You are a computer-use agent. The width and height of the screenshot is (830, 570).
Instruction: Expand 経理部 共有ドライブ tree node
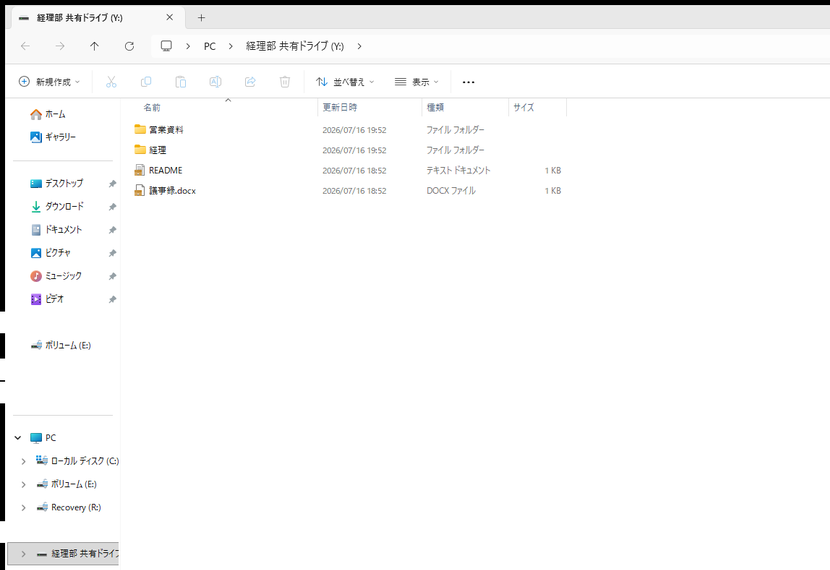coord(23,554)
